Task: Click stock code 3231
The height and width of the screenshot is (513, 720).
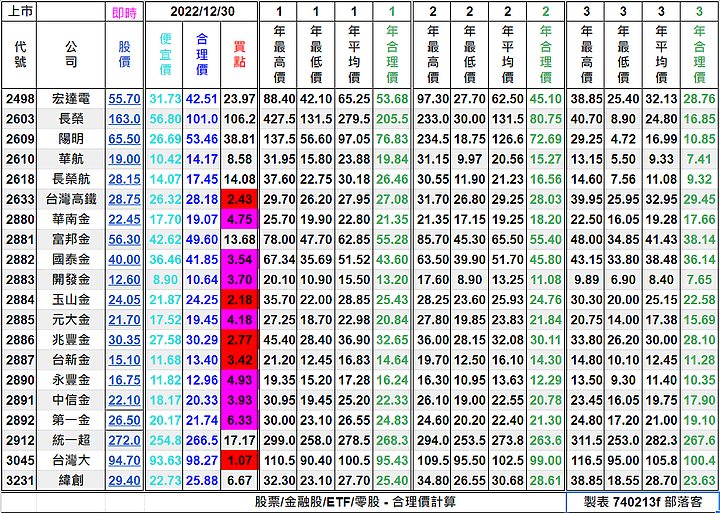Action: point(20,481)
